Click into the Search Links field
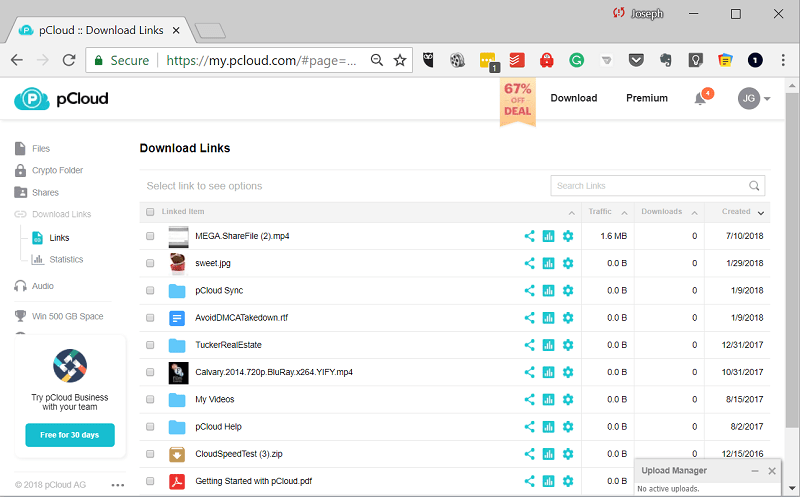This screenshot has width=800, height=497. click(x=648, y=186)
